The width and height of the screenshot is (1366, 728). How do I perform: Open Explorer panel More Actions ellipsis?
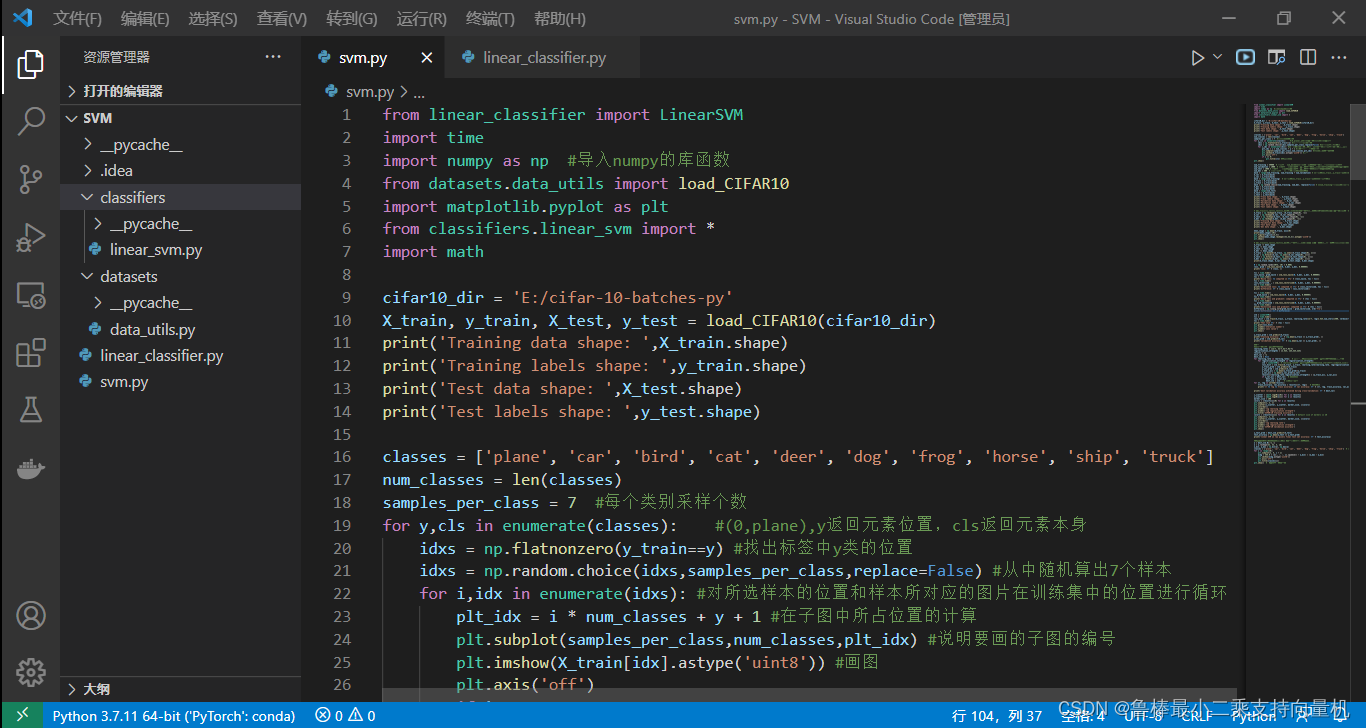pyautogui.click(x=273, y=57)
